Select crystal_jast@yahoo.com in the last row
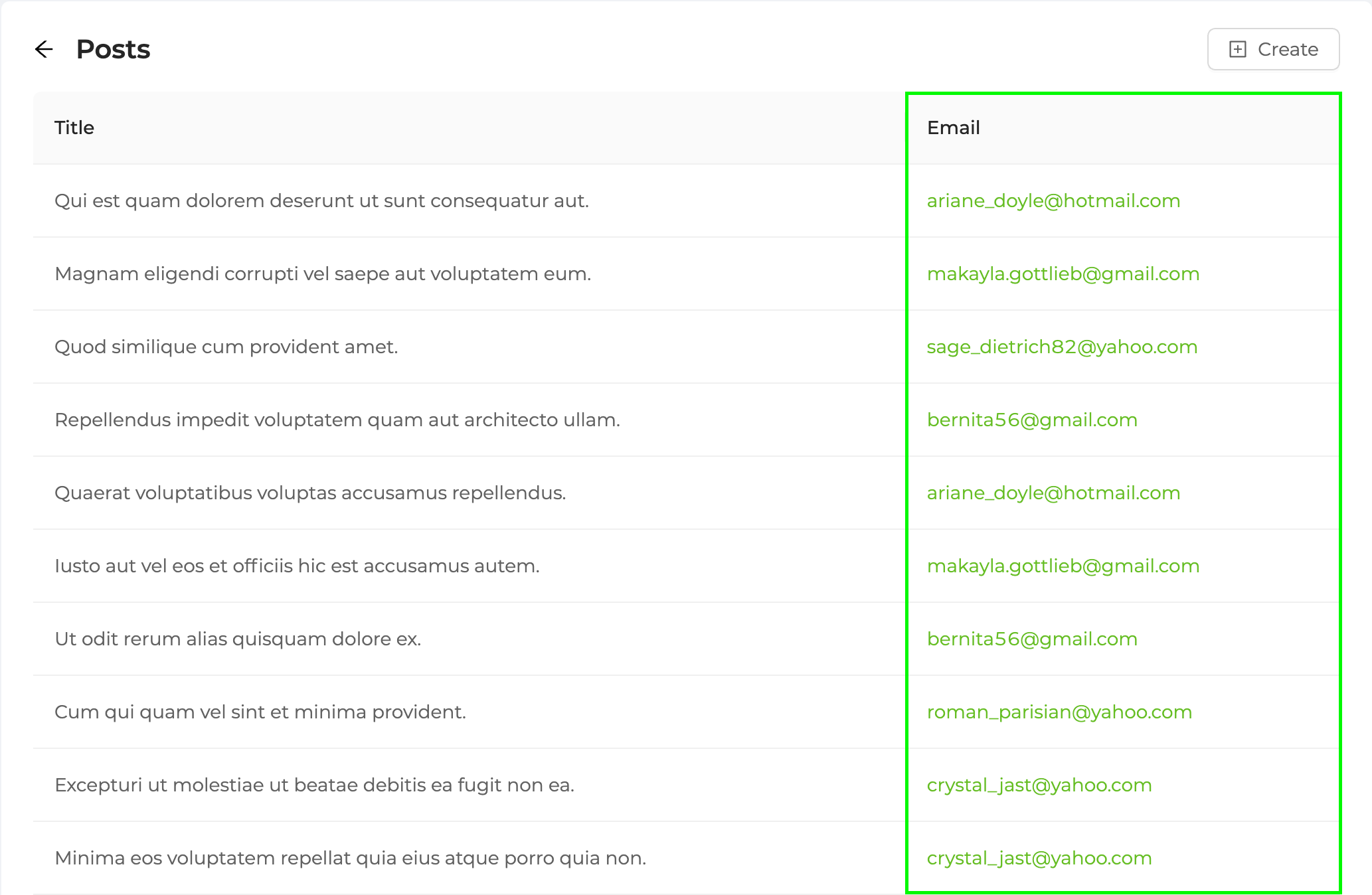Viewport: 1372px width, 895px height. coord(1039,858)
